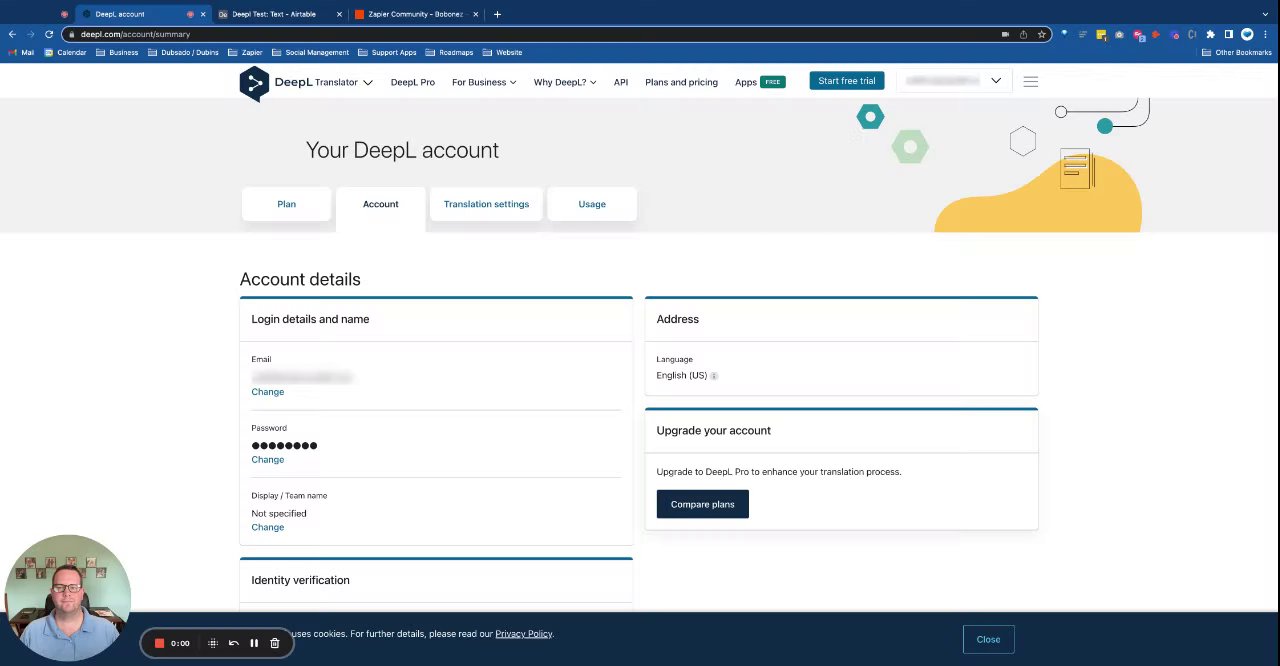The height and width of the screenshot is (666, 1280).
Task: Switch to the Usage tab
Action: tap(592, 204)
